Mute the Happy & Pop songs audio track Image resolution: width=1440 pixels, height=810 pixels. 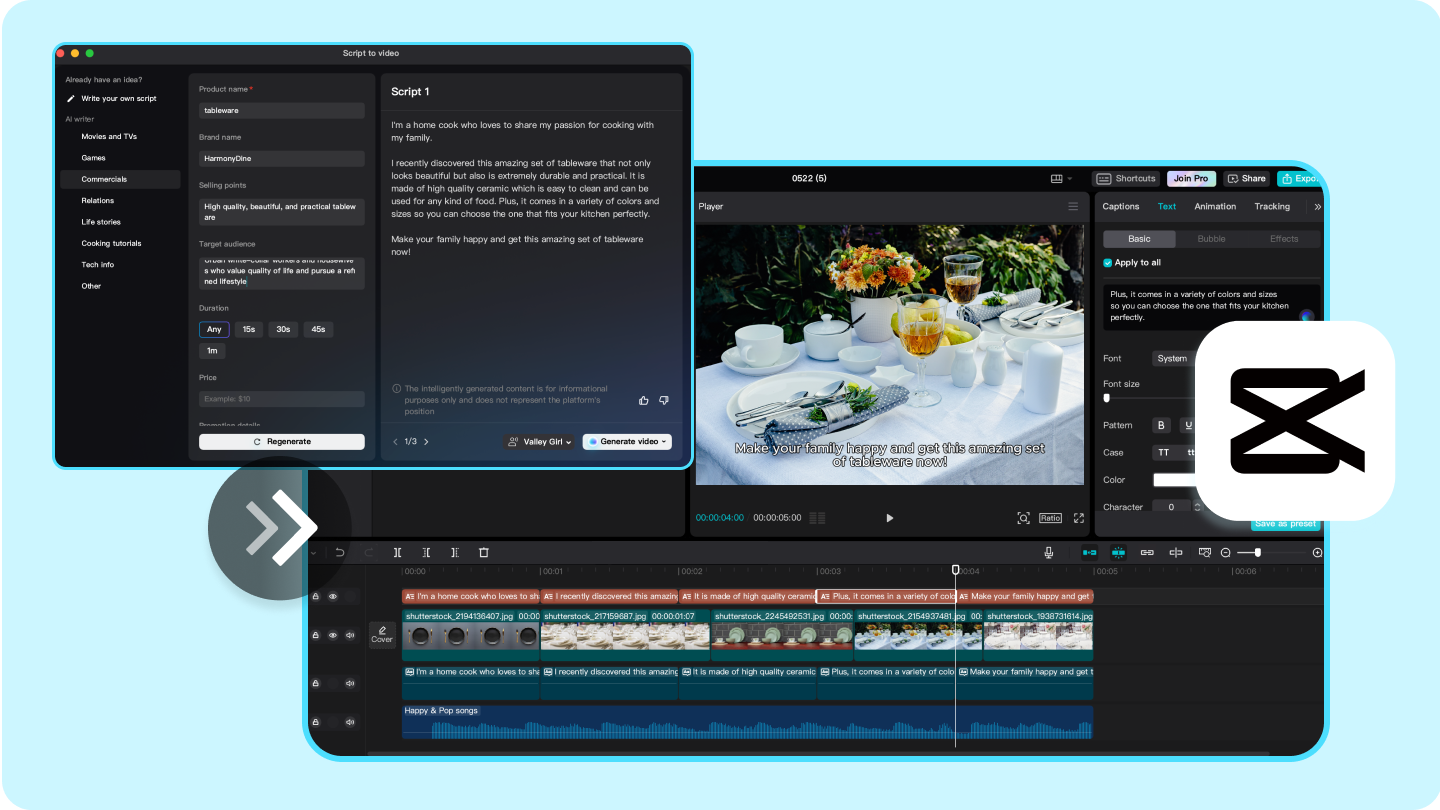coord(350,721)
